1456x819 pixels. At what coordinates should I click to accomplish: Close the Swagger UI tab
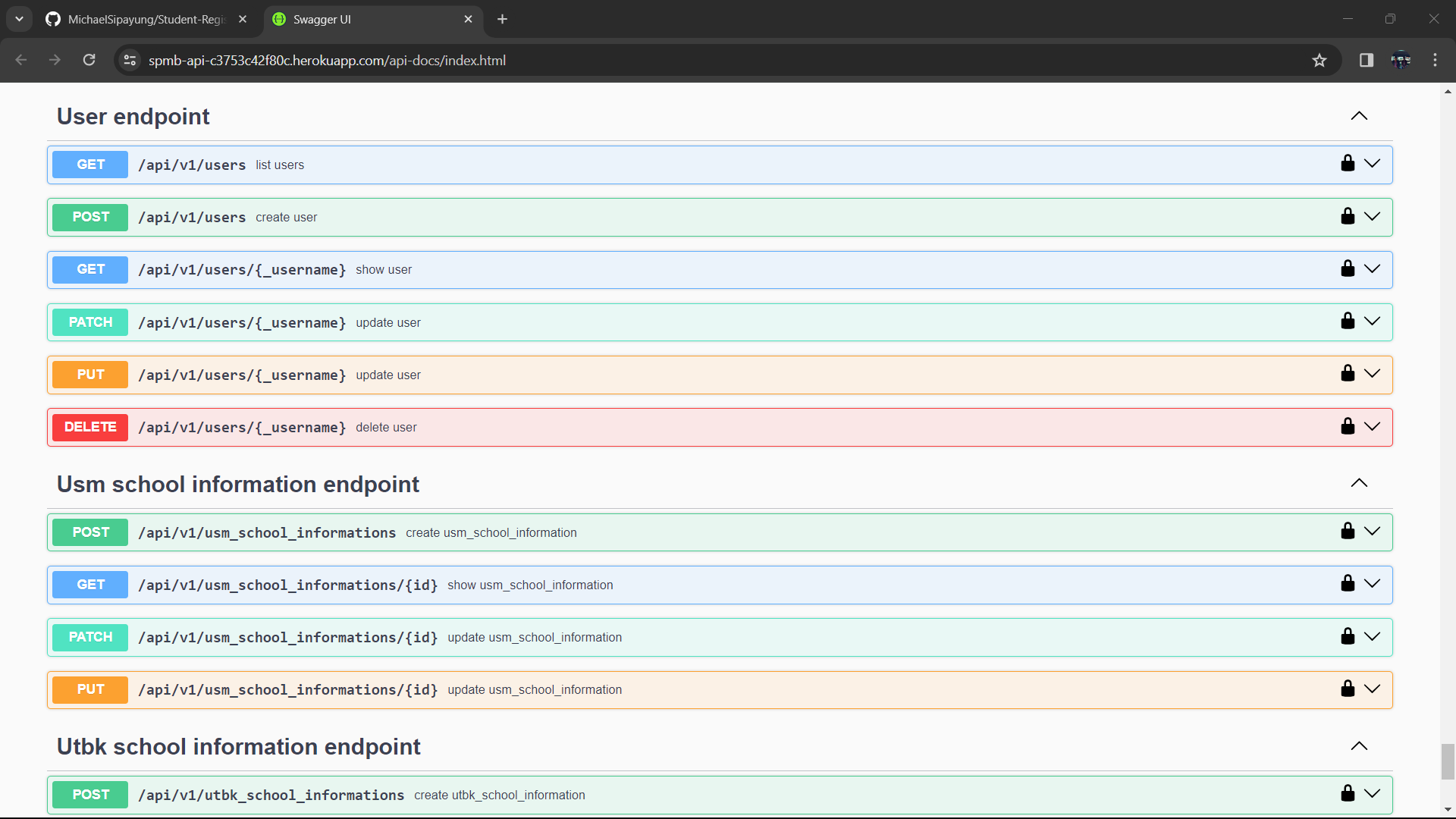coord(468,19)
